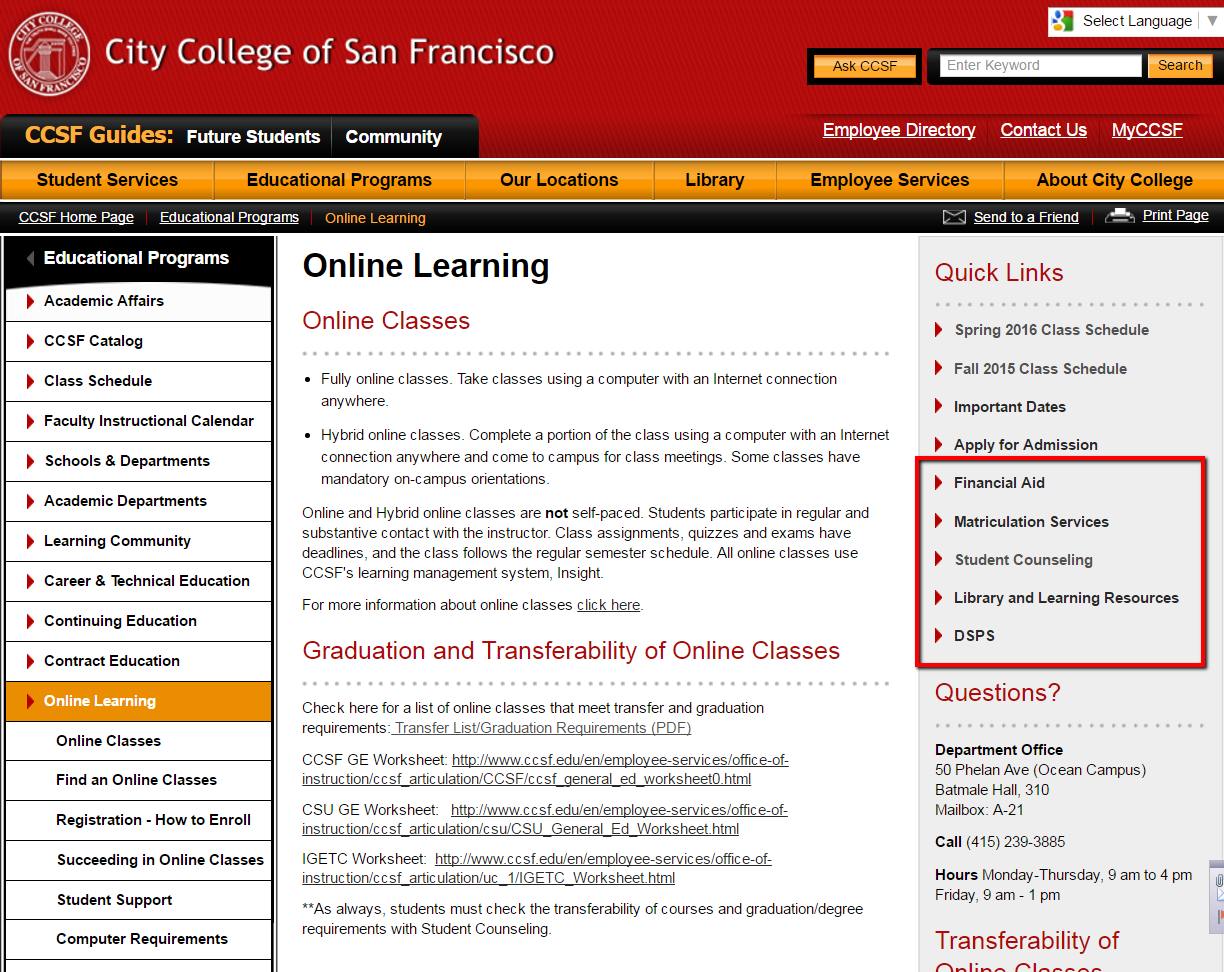Viewport: 1224px width, 972px height.
Task: Click the arrow beside Faculty Instructional Calendar
Action: click(31, 421)
